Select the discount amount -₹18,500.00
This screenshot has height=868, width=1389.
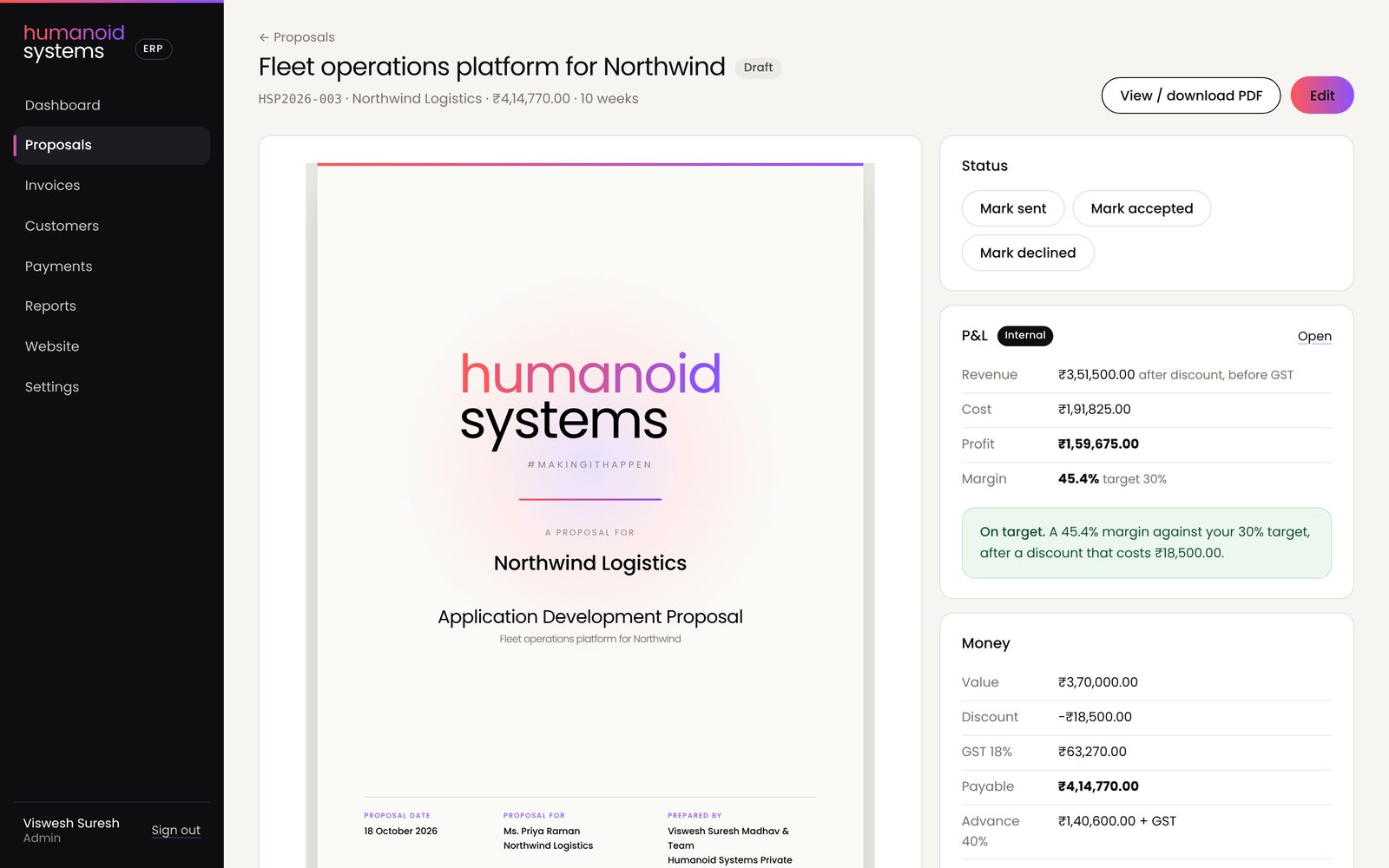pyautogui.click(x=1095, y=717)
